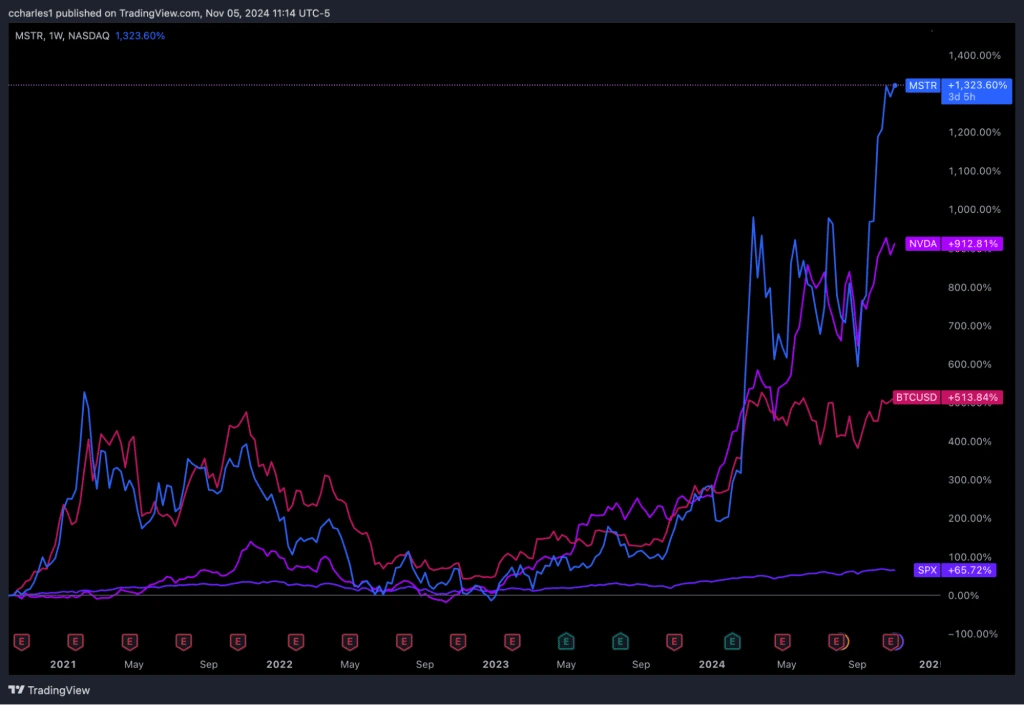Click the earnings icon below May 2022
The width and height of the screenshot is (1024, 705).
(x=349, y=642)
